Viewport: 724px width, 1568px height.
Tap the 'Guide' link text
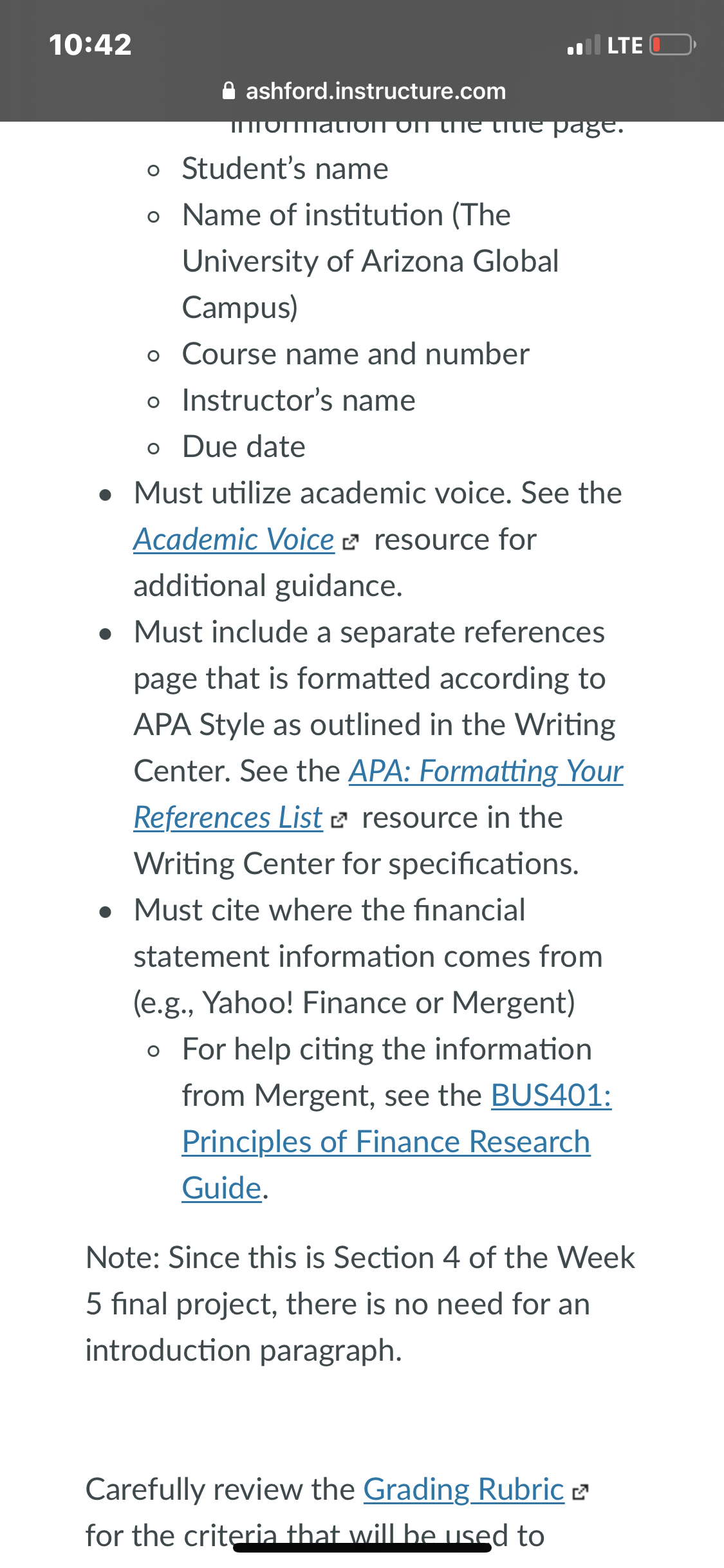tap(222, 1188)
